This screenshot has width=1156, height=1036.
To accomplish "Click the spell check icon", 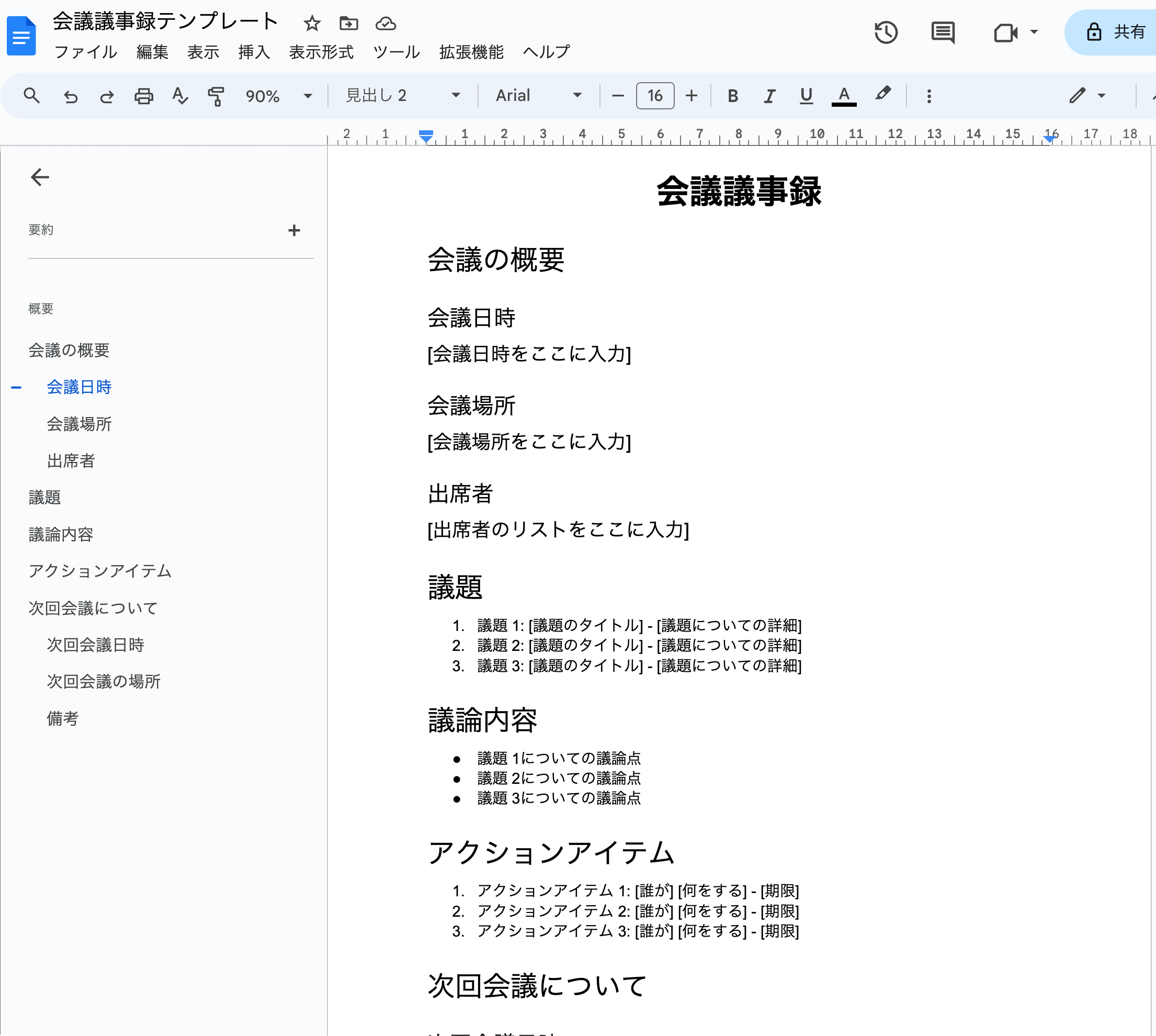I will pos(180,96).
